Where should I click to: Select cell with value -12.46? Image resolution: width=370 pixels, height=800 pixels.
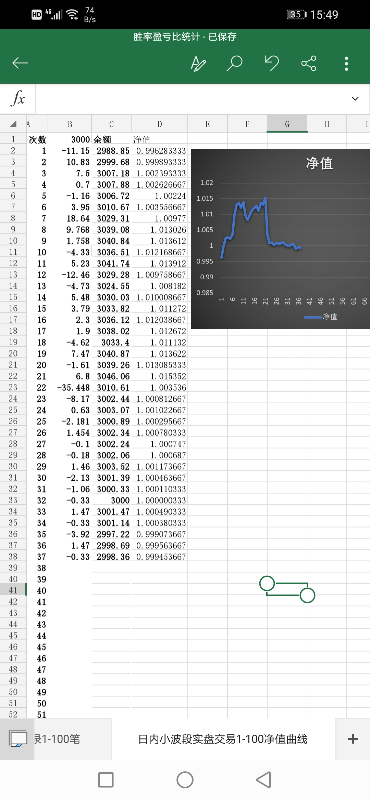pyautogui.click(x=70, y=274)
